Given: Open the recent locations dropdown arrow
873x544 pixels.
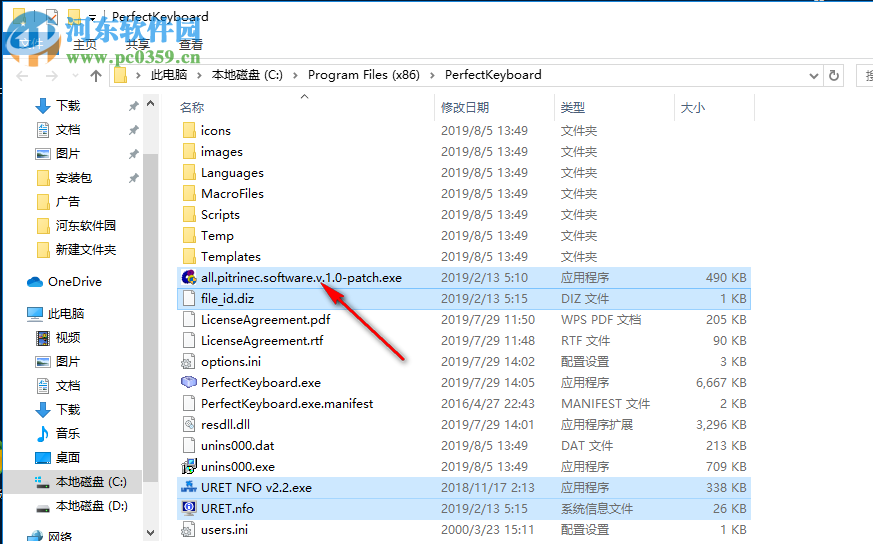Looking at the screenshot, I should [x=75, y=75].
